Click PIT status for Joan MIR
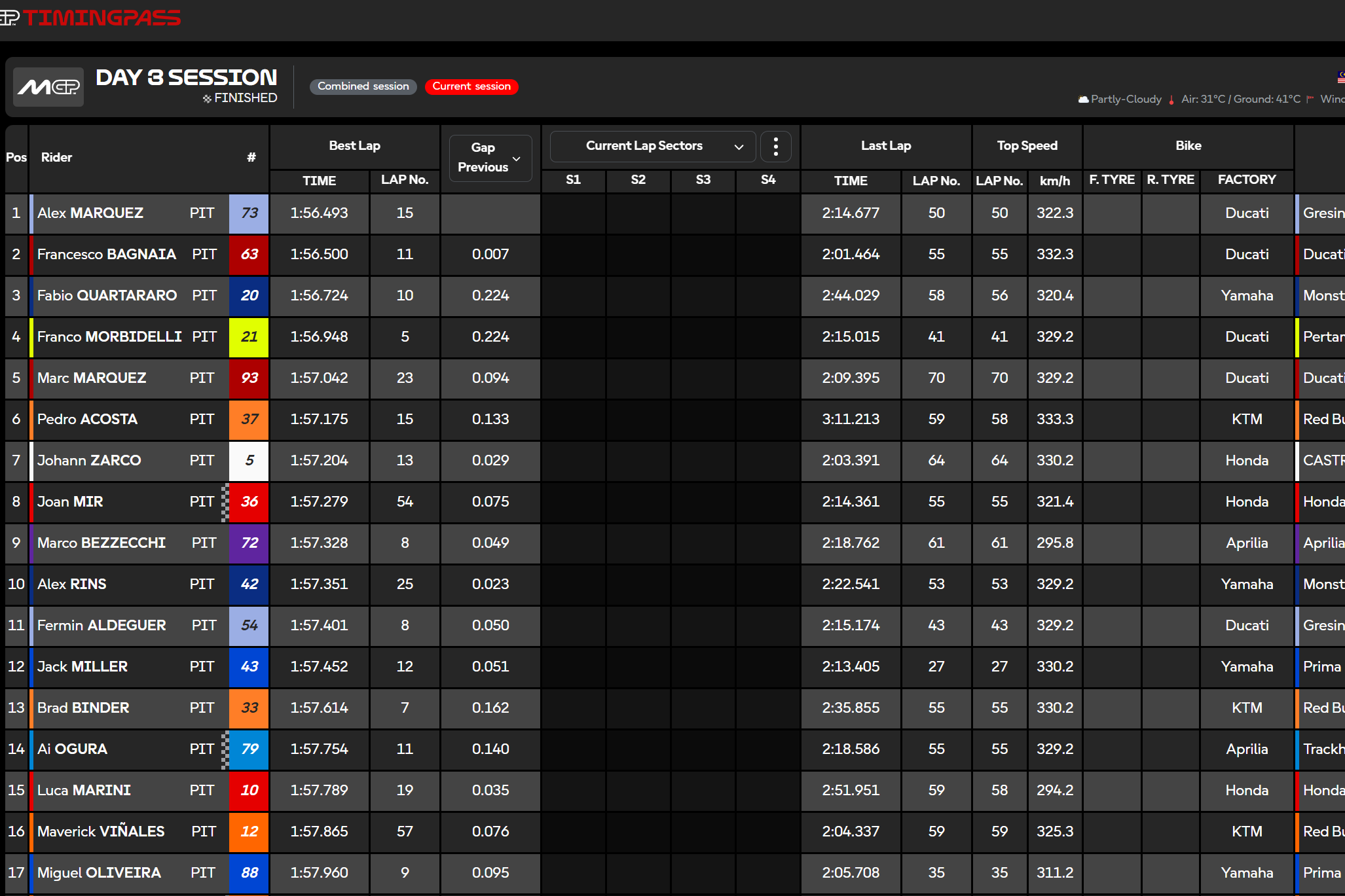This screenshot has height=896, width=1345. 202,502
